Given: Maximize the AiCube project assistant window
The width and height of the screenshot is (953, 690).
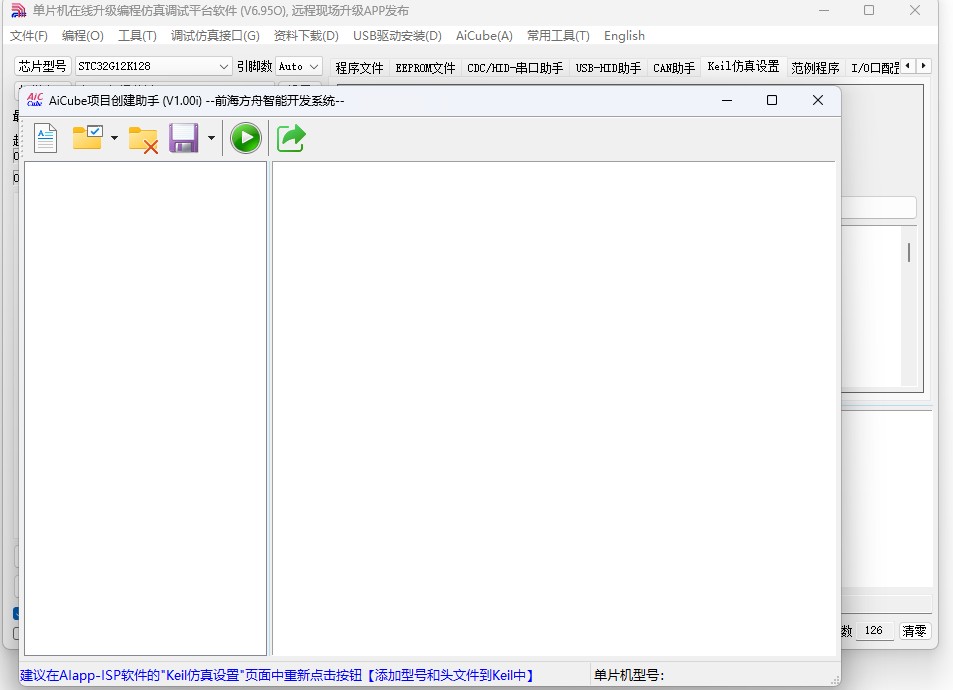Looking at the screenshot, I should click(x=772, y=100).
